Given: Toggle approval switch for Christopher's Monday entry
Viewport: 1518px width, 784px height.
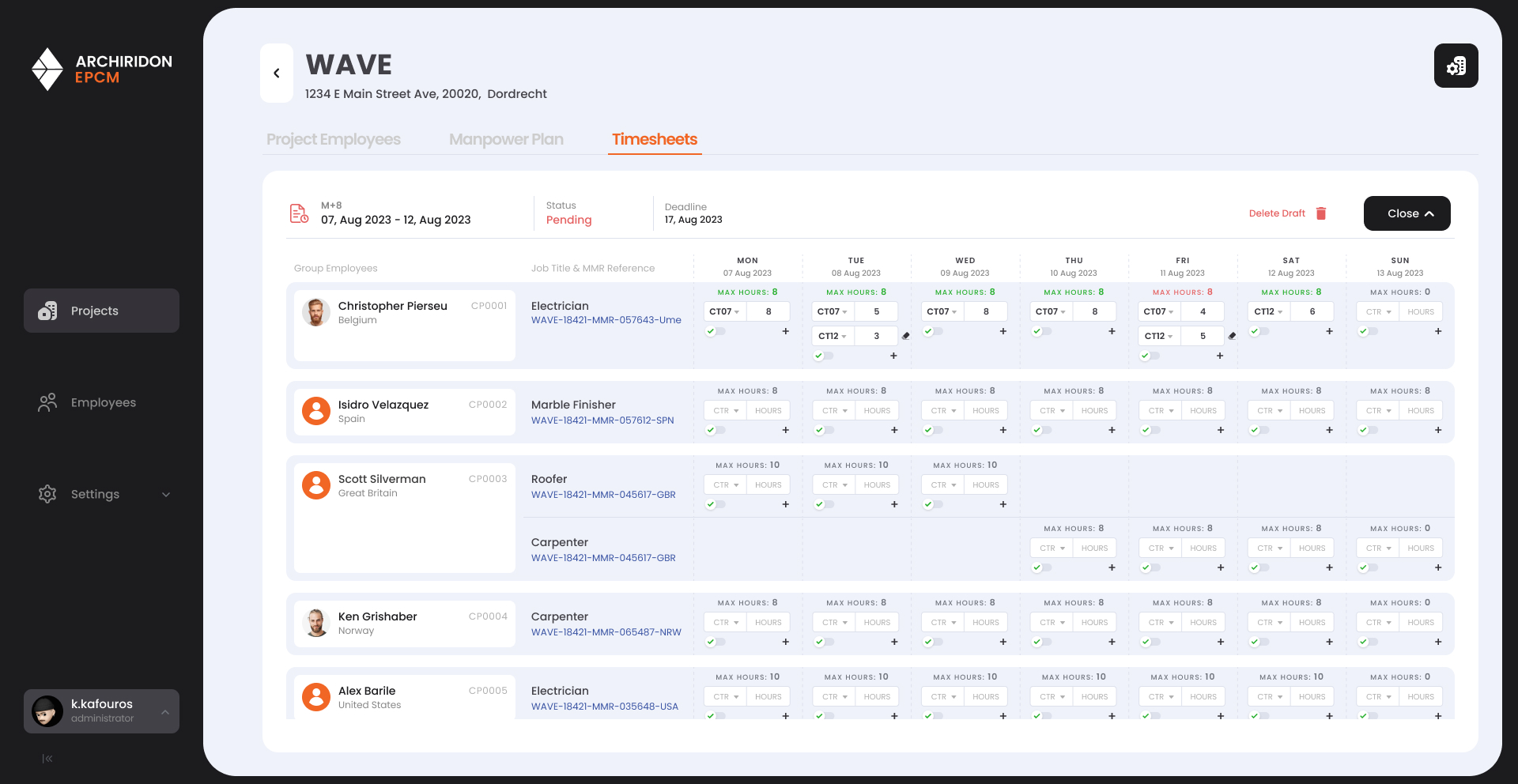Looking at the screenshot, I should pyautogui.click(x=715, y=331).
